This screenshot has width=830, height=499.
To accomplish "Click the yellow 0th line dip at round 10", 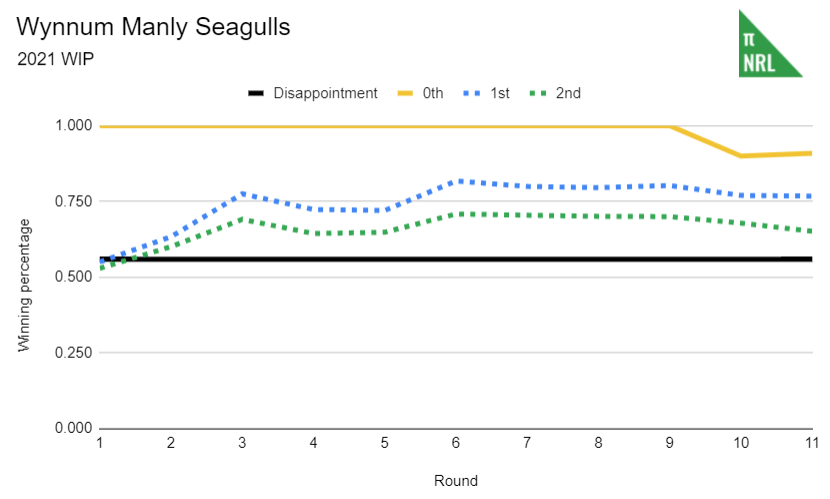I will click(739, 156).
